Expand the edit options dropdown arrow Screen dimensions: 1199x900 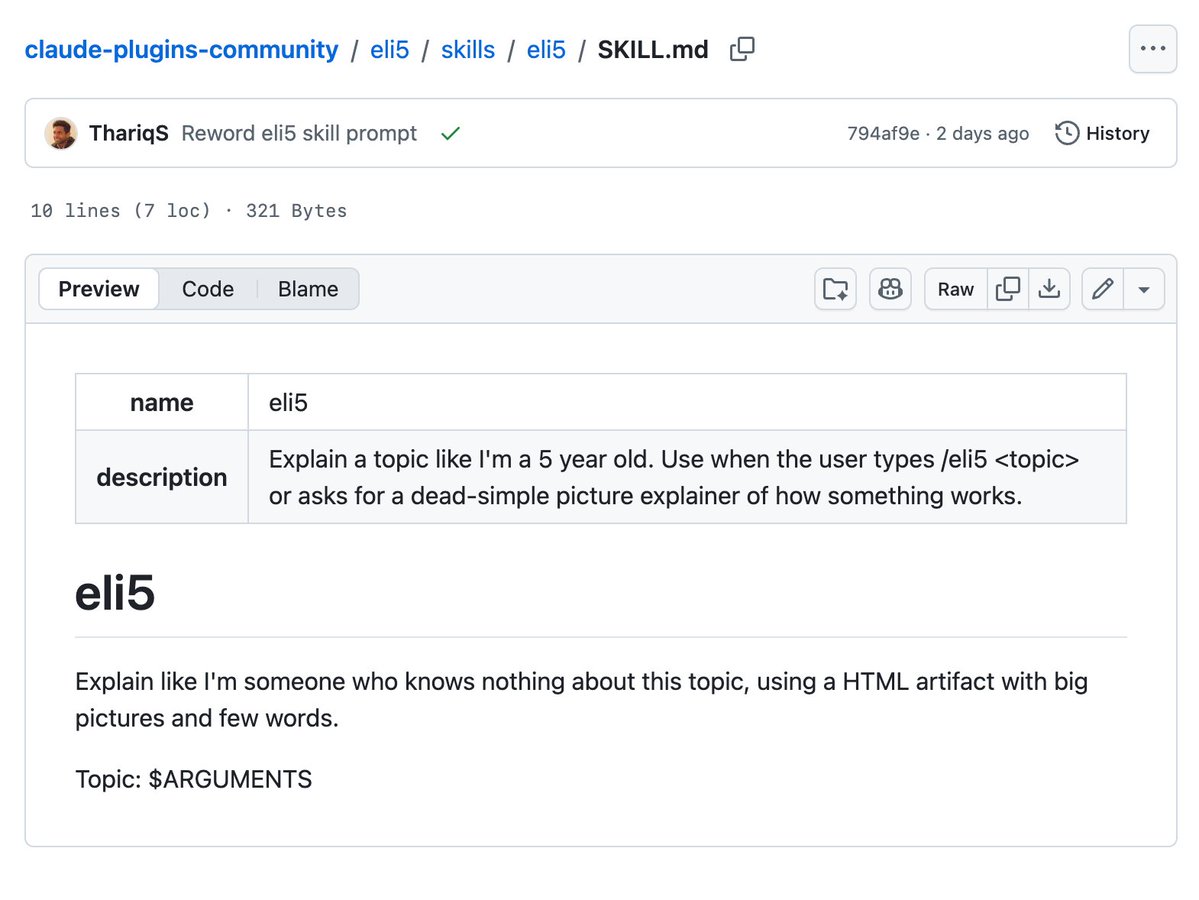(1144, 289)
